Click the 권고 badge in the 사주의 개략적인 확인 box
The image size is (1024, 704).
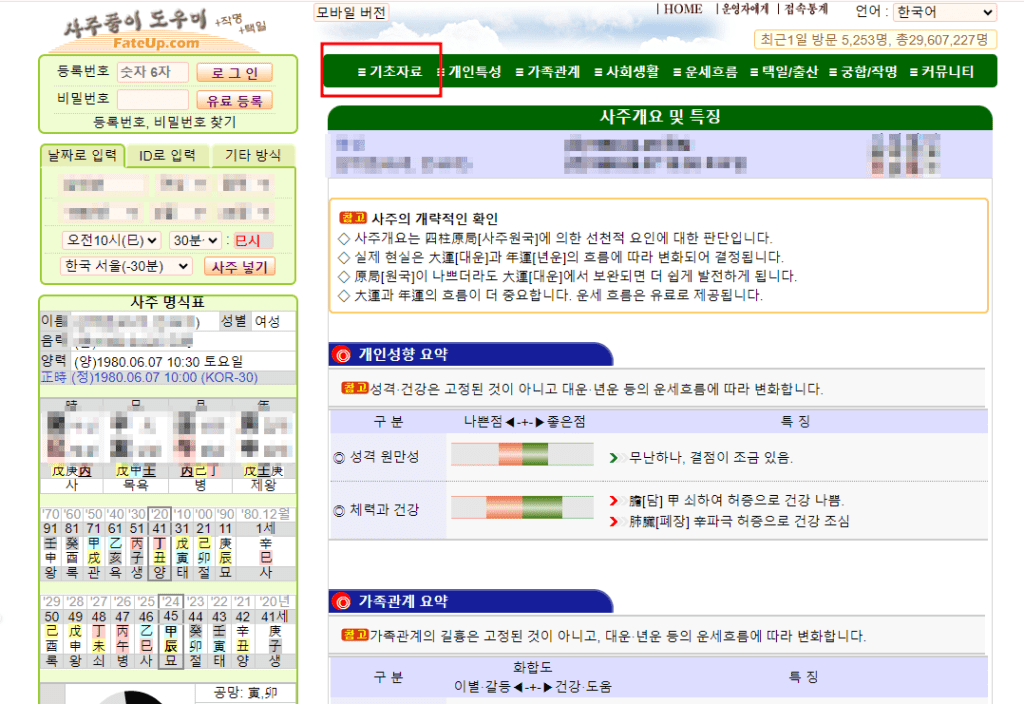click(354, 218)
